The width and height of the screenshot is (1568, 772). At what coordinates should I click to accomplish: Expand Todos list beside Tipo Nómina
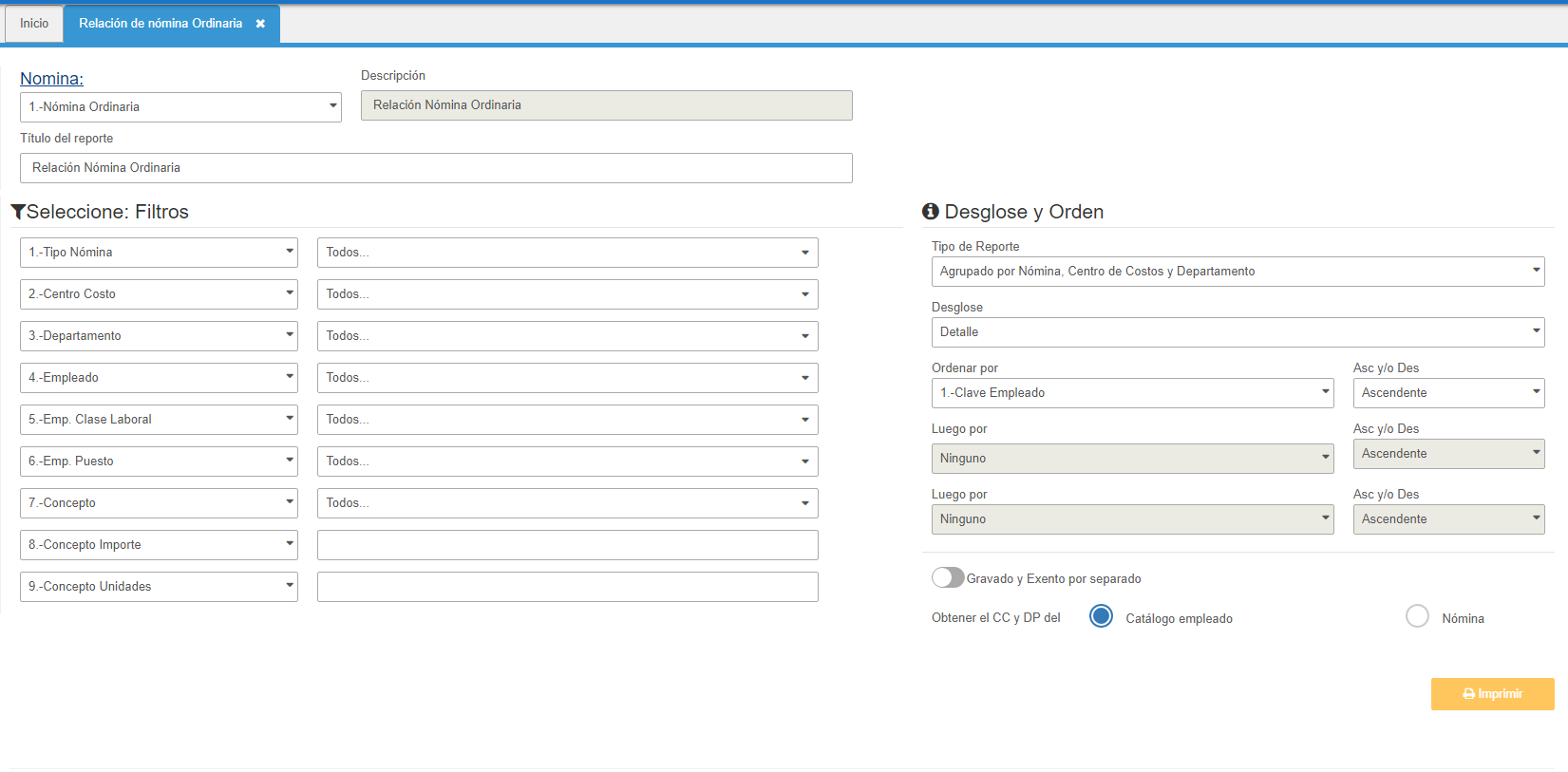567,253
